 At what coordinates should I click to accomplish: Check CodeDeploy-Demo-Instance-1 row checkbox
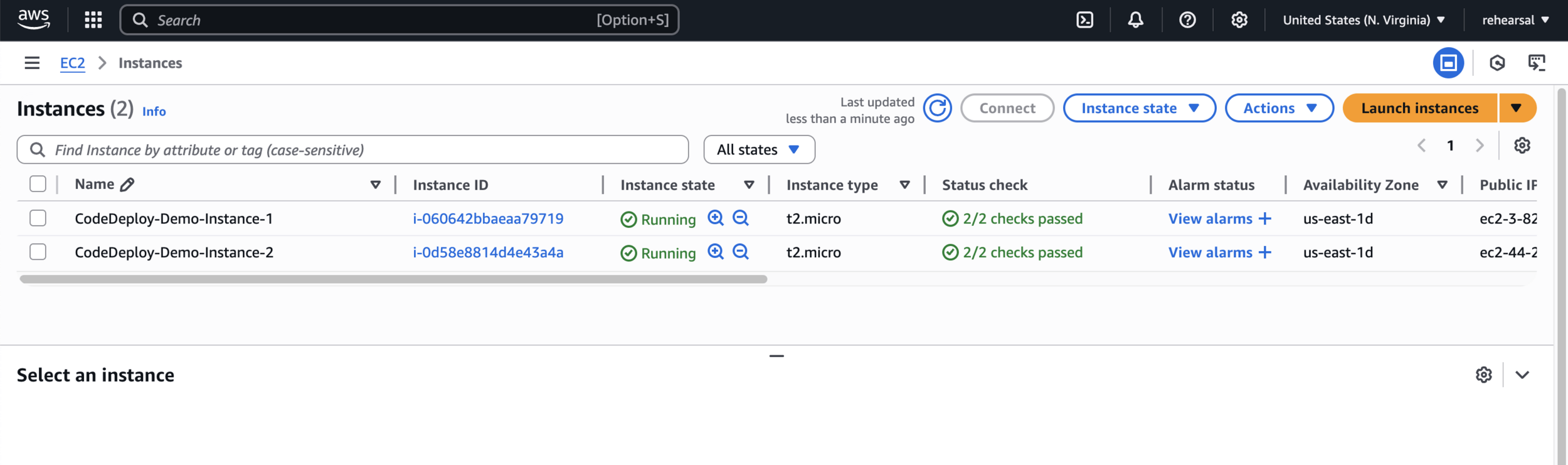pos(38,218)
